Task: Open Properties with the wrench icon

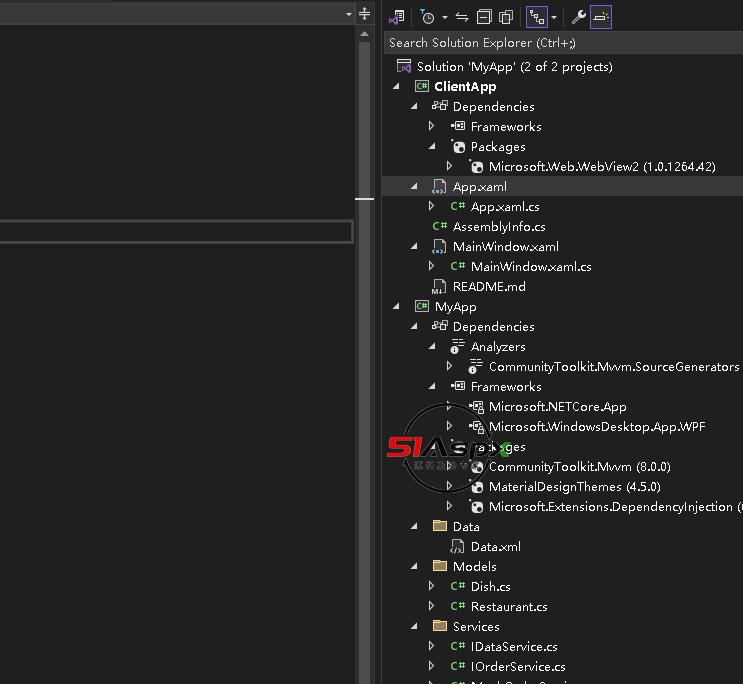Action: pos(578,18)
